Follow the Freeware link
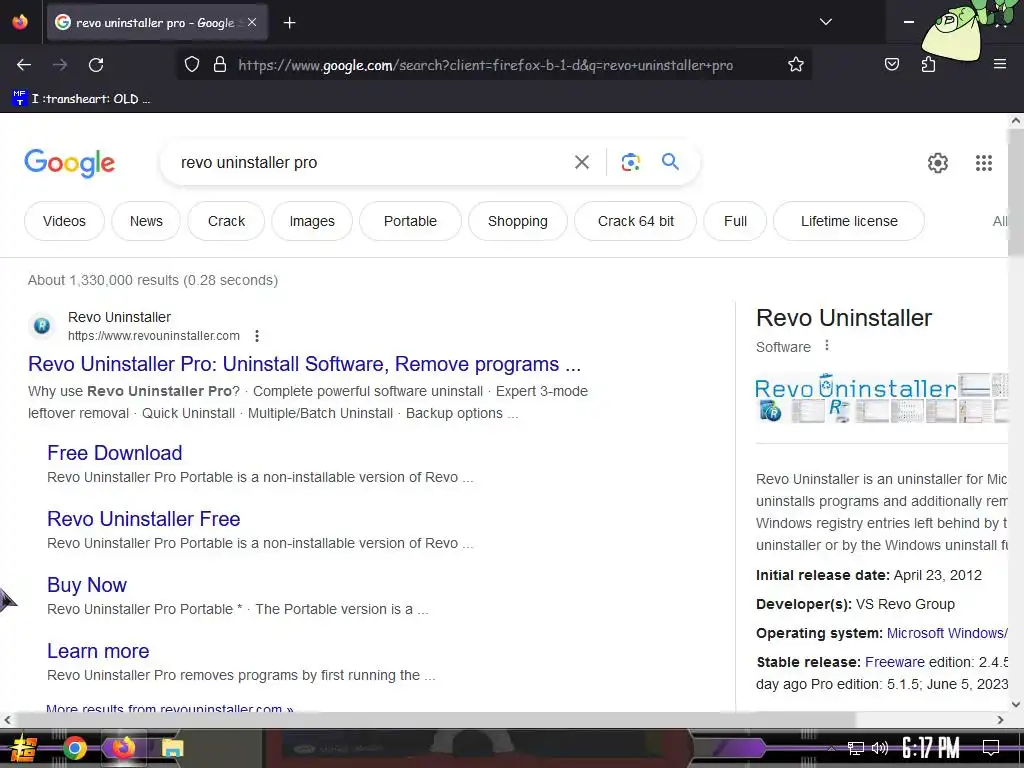This screenshot has width=1024, height=768. click(x=895, y=662)
